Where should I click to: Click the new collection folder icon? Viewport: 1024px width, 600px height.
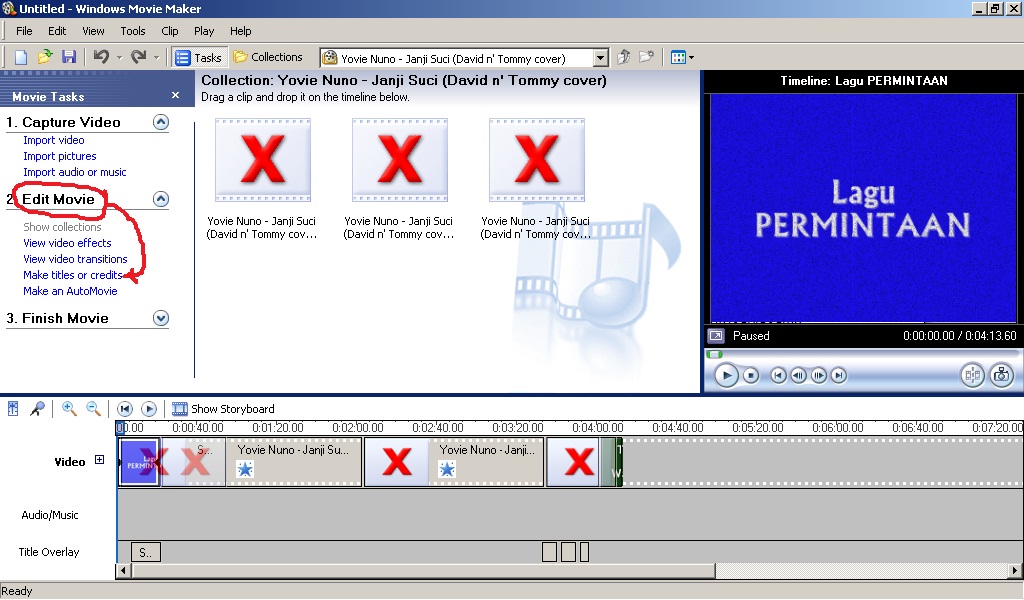(x=647, y=57)
